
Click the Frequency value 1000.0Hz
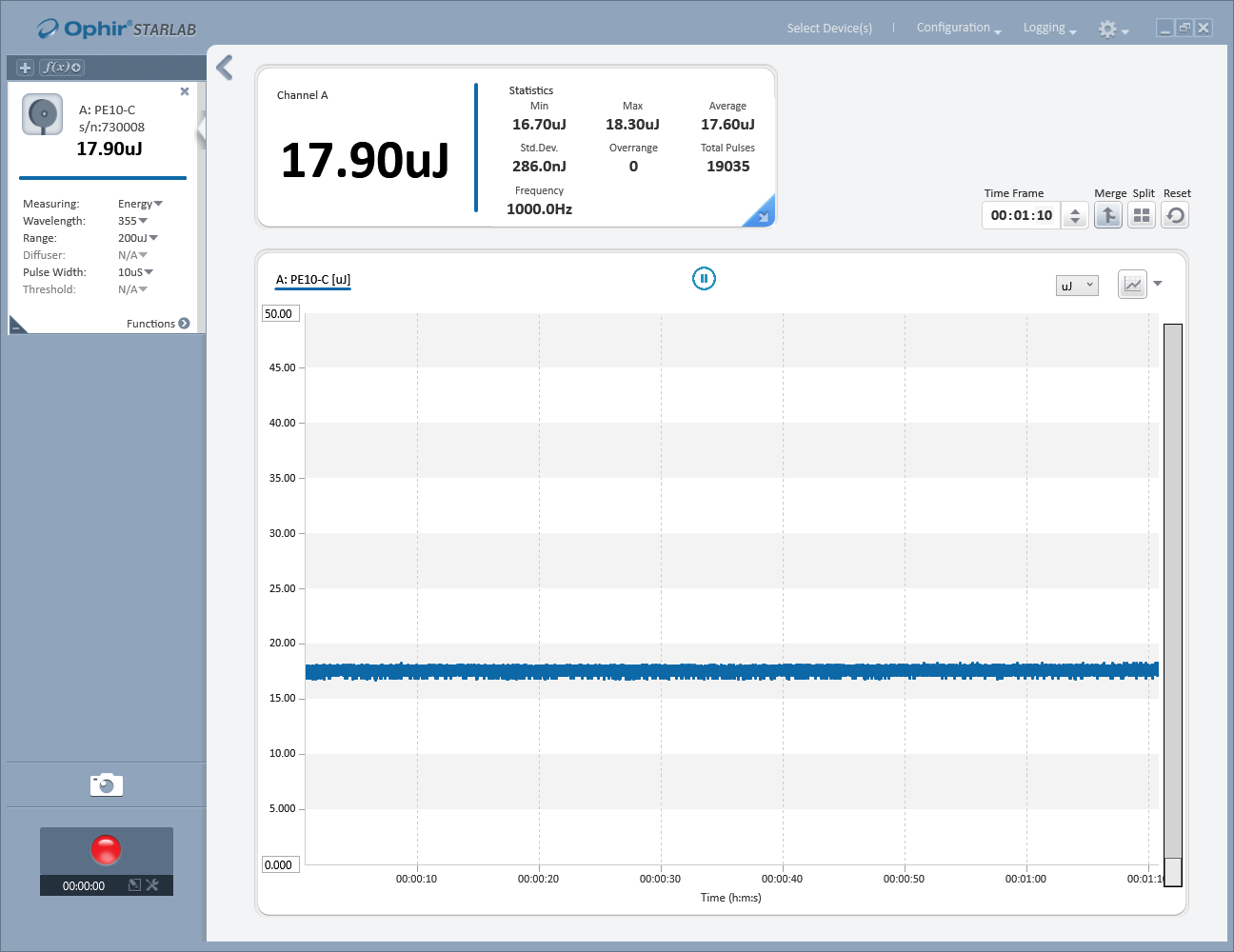[x=539, y=209]
